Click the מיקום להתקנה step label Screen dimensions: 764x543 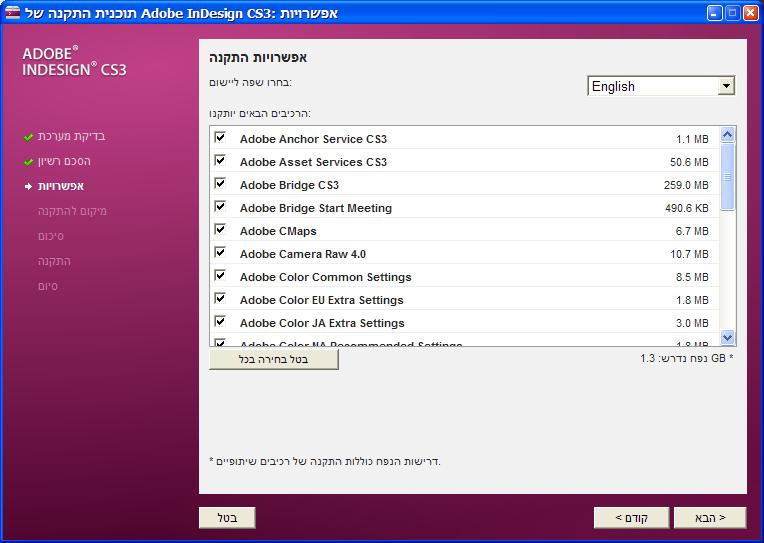click(x=72, y=211)
